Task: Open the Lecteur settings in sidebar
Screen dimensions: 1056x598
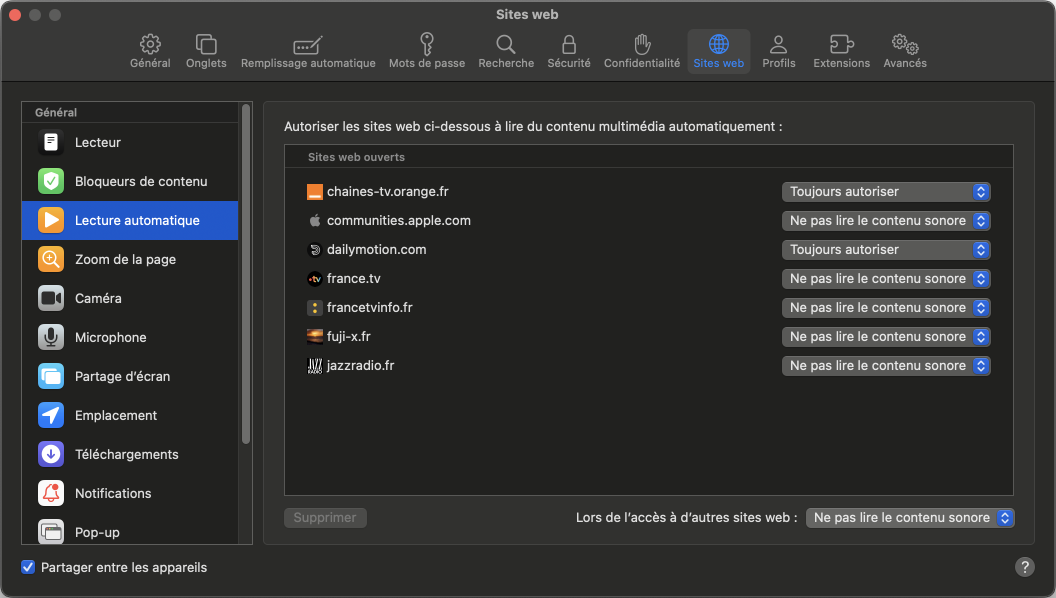Action: tap(97, 143)
